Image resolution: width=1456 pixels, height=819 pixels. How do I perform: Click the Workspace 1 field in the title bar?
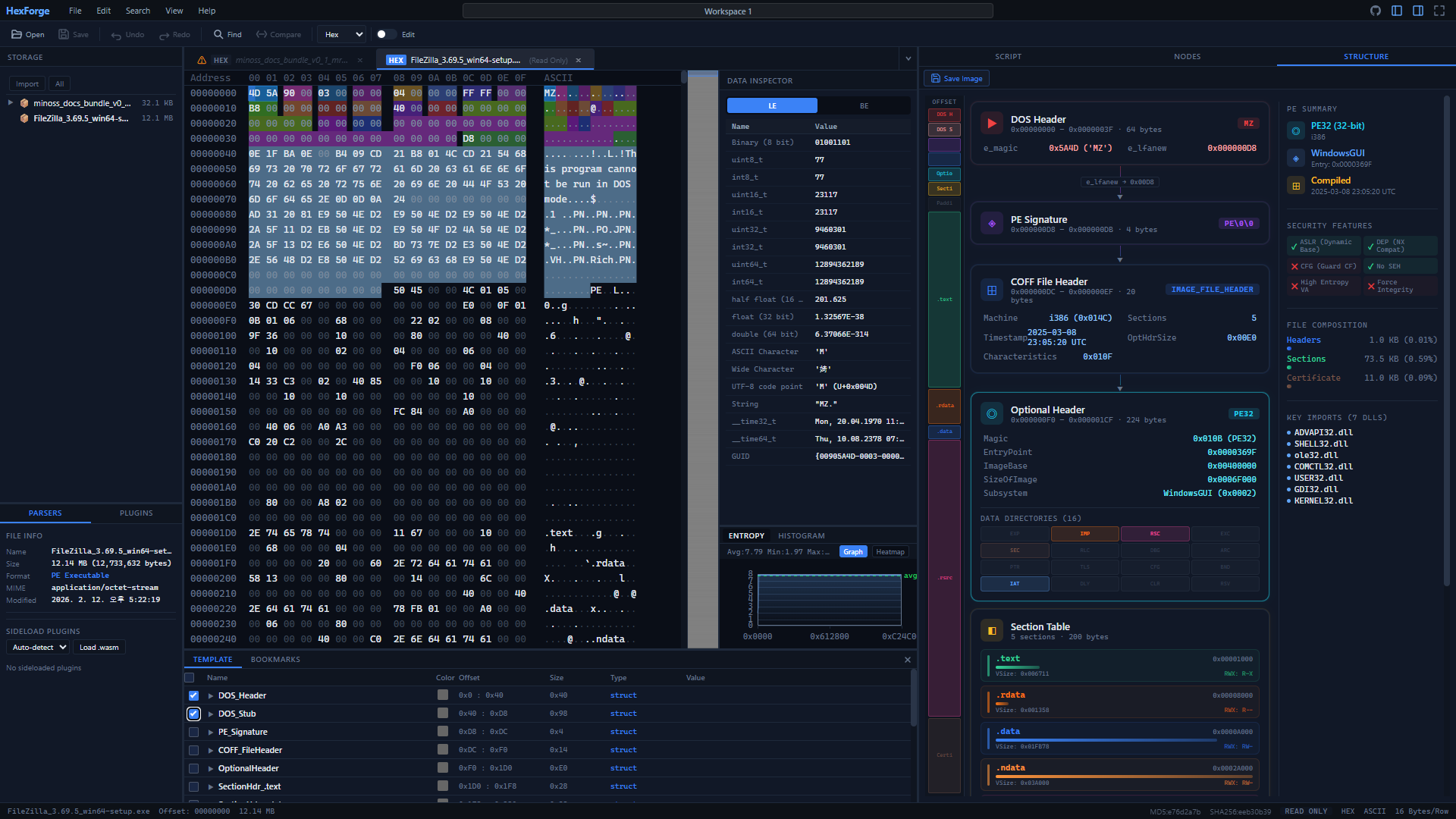[727, 11]
